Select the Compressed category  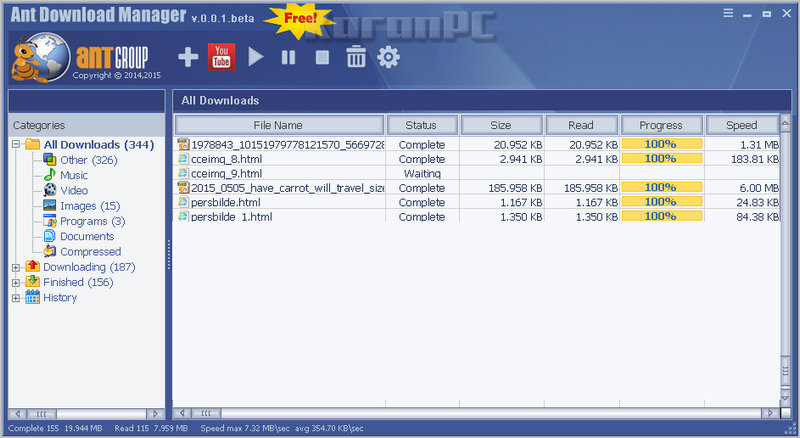(x=90, y=252)
